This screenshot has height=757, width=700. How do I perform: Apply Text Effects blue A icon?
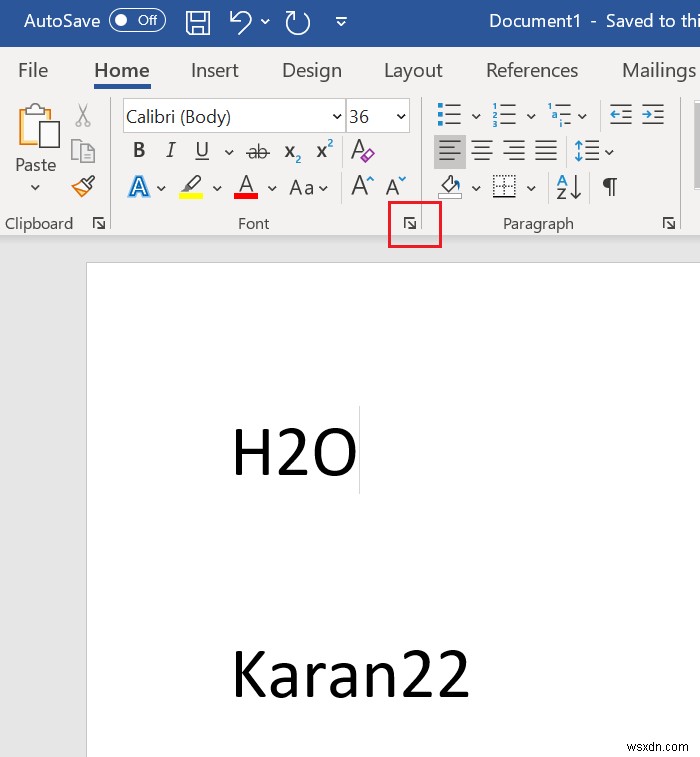pos(139,187)
